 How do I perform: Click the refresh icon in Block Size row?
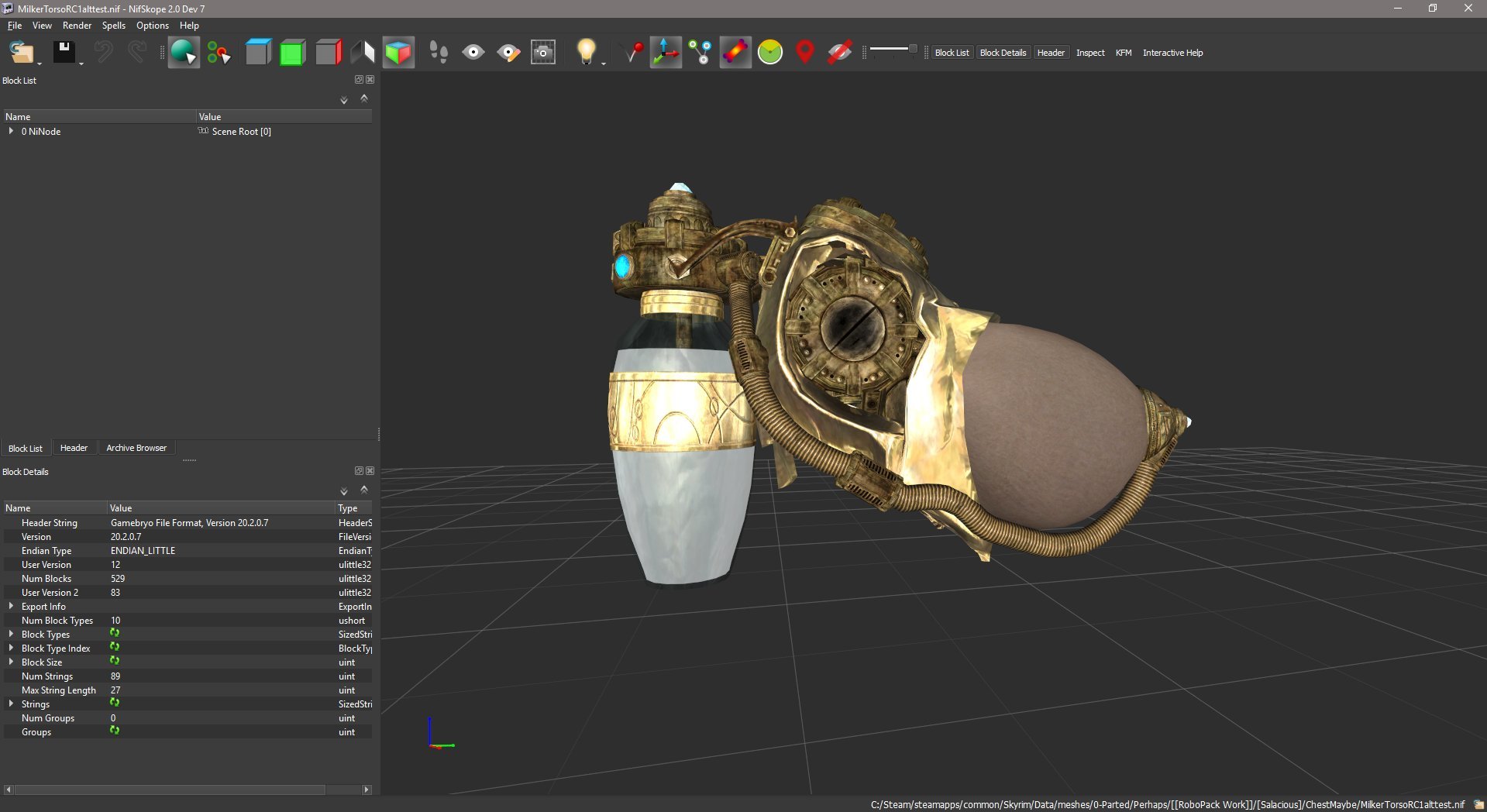click(115, 661)
